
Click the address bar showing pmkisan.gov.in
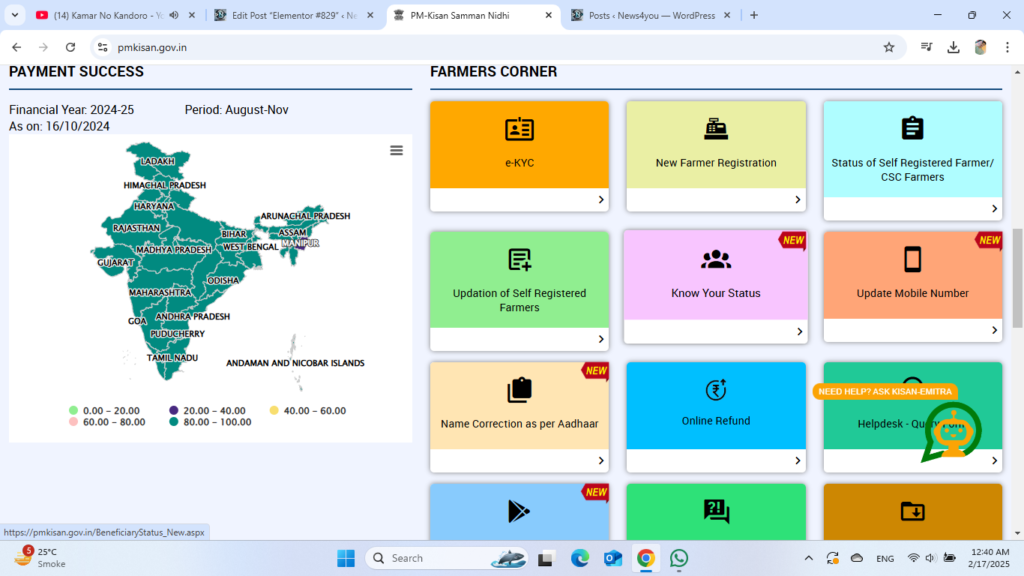click(x=496, y=47)
